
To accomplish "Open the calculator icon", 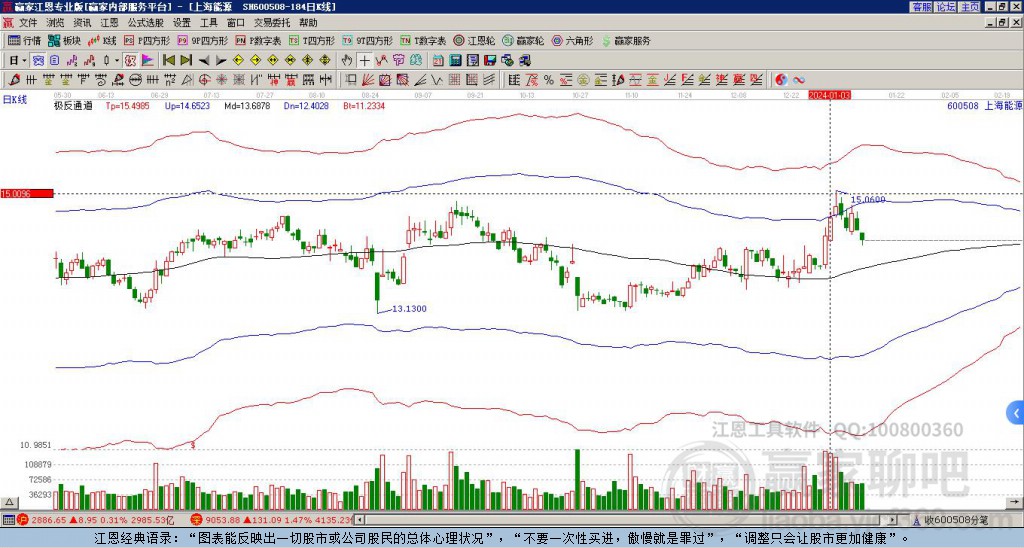I will pyautogui.click(x=456, y=61).
